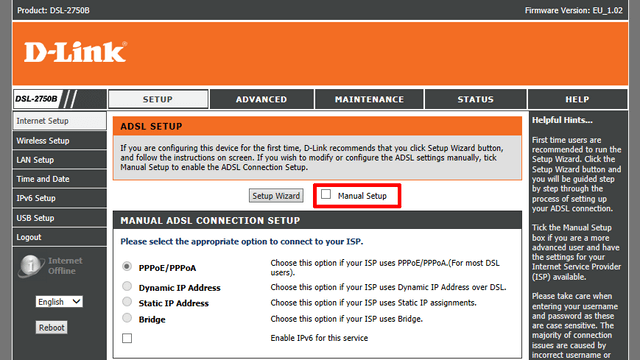Open USB Setup in sidebar
Viewport: 640px width, 360px height.
click(x=60, y=218)
